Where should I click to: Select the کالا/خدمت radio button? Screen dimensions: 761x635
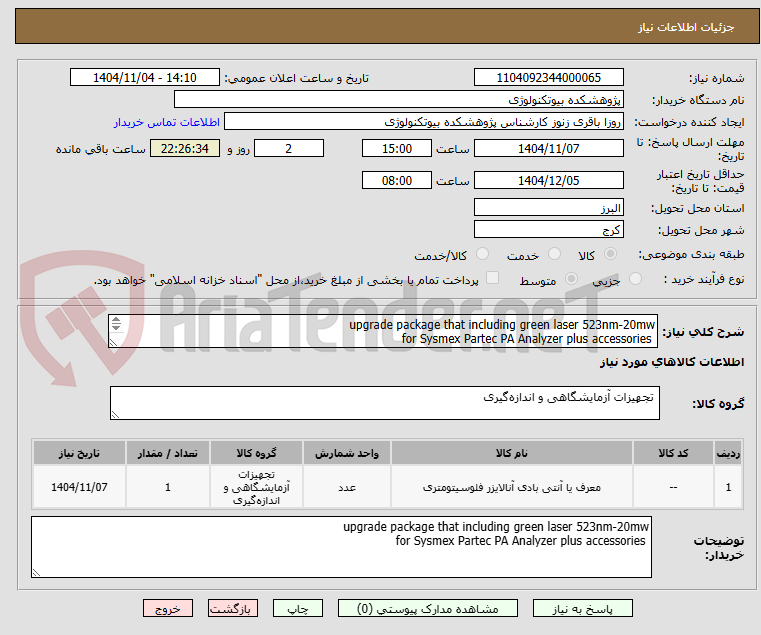(x=482, y=254)
